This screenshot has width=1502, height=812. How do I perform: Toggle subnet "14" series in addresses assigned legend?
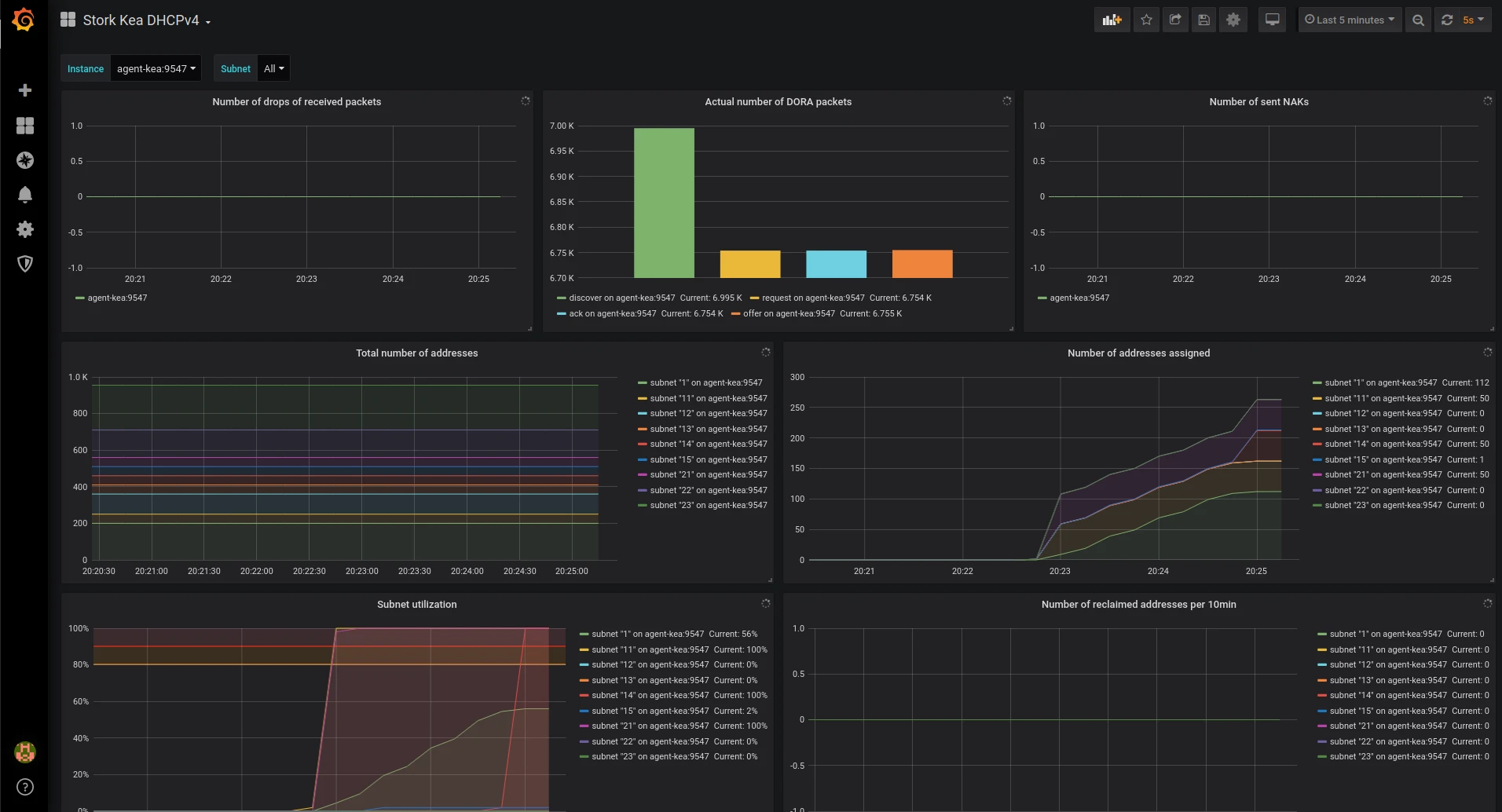click(1383, 444)
